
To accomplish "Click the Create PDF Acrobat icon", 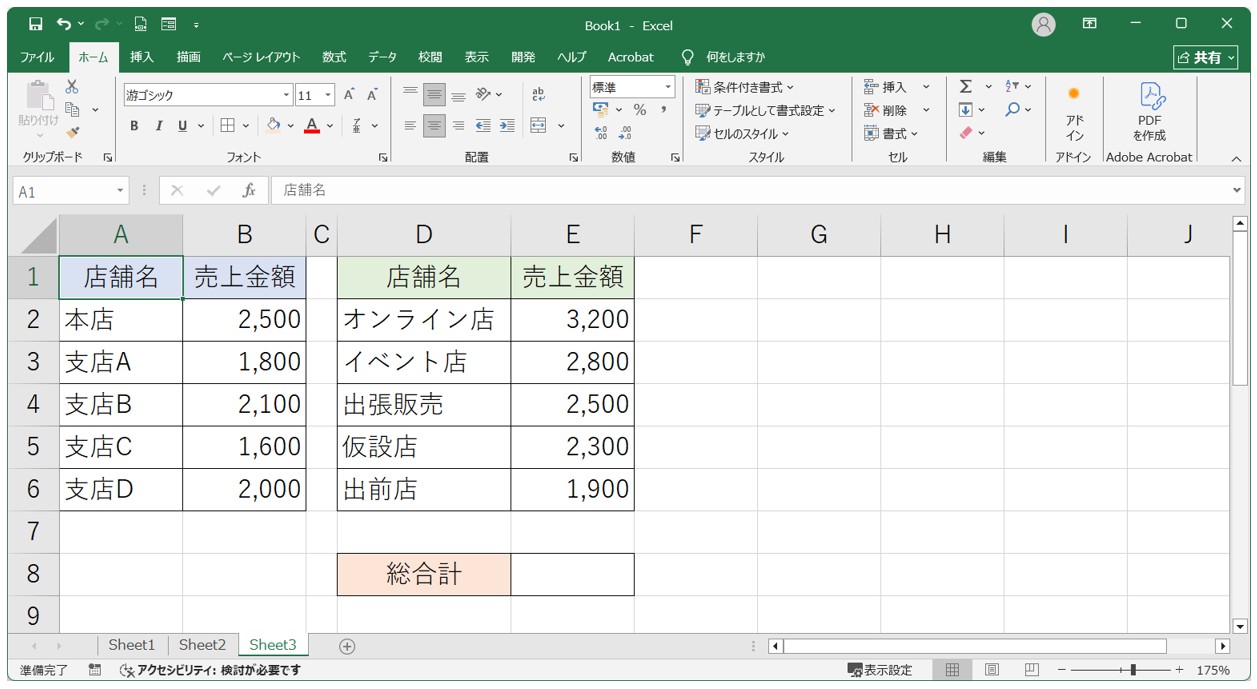I will tap(1149, 110).
